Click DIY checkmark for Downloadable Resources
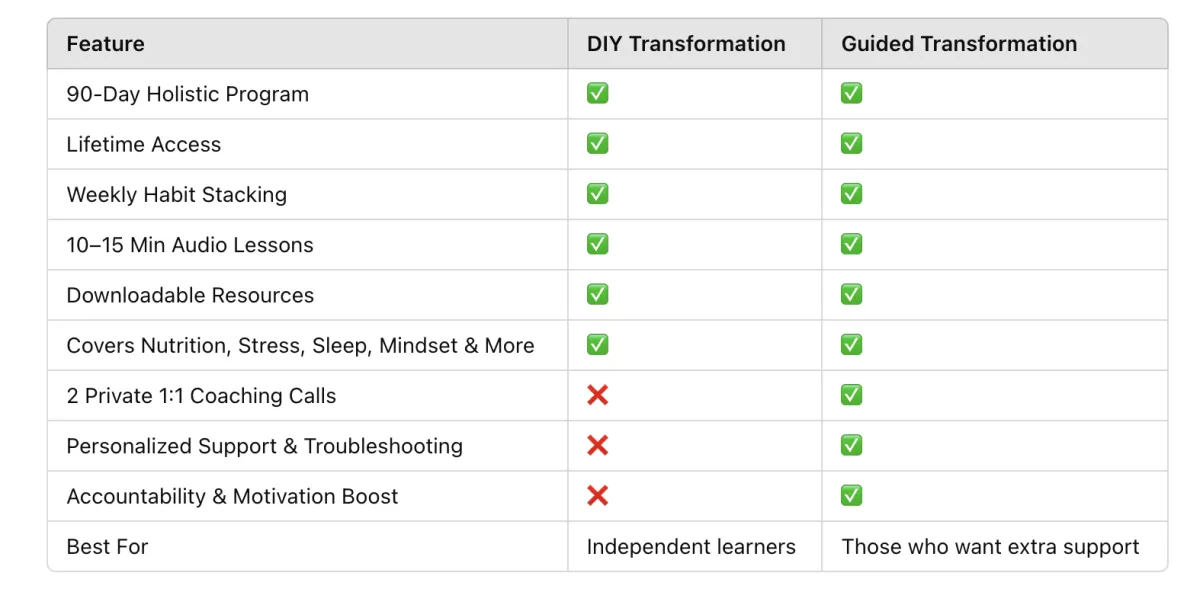This screenshot has height=608, width=1200. tap(597, 294)
